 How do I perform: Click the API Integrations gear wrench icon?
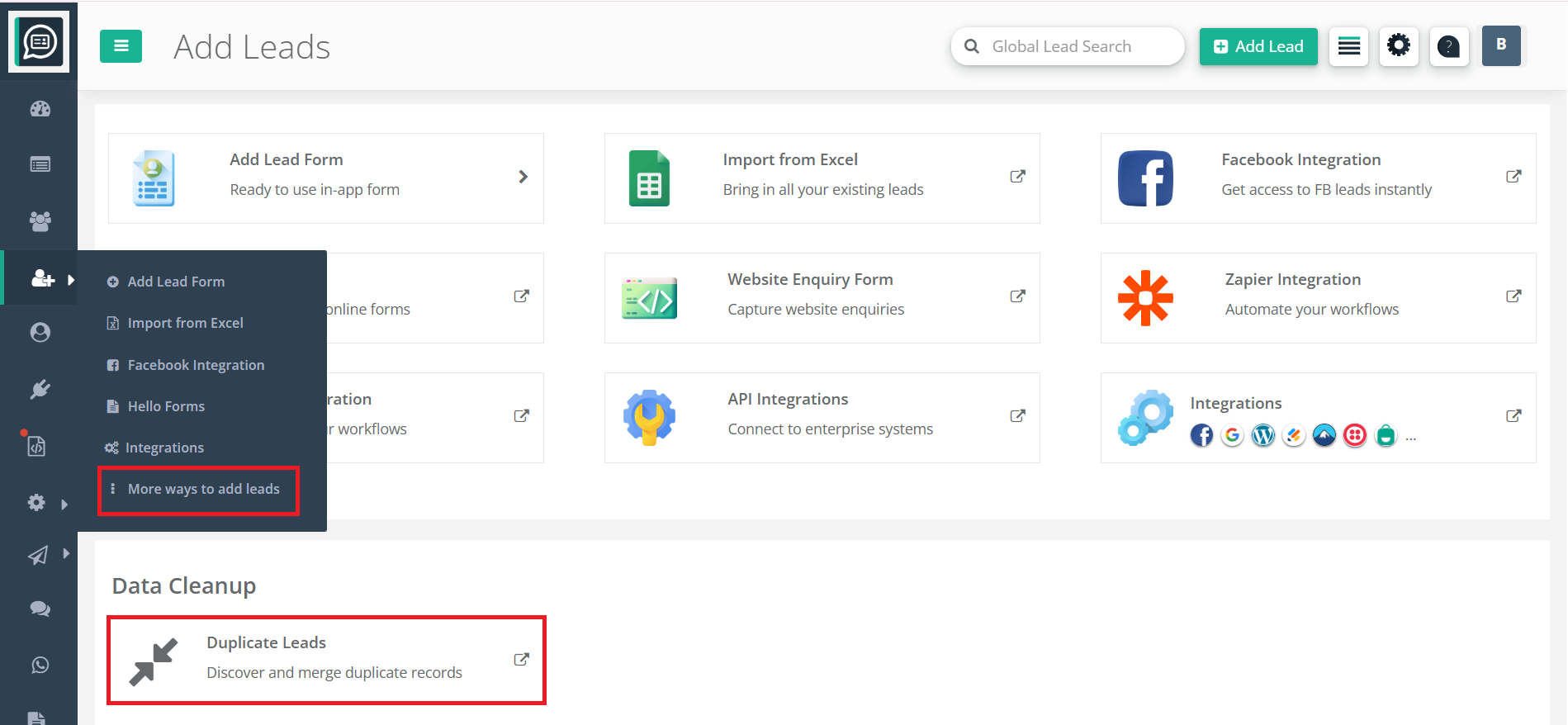649,418
